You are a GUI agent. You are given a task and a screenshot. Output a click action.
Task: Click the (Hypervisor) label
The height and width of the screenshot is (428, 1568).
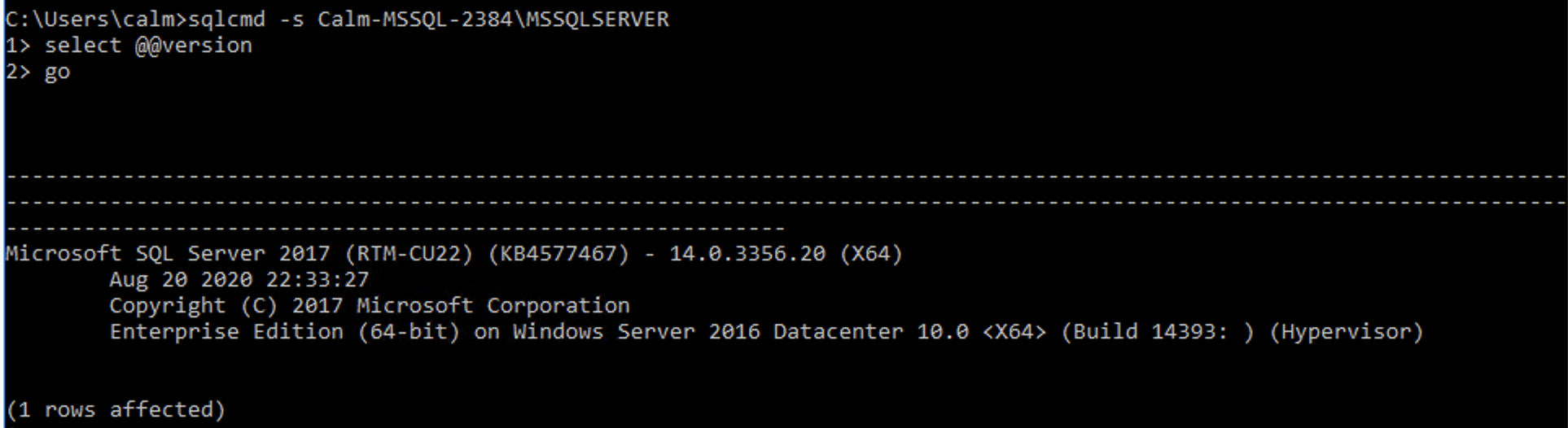pyautogui.click(x=1347, y=332)
